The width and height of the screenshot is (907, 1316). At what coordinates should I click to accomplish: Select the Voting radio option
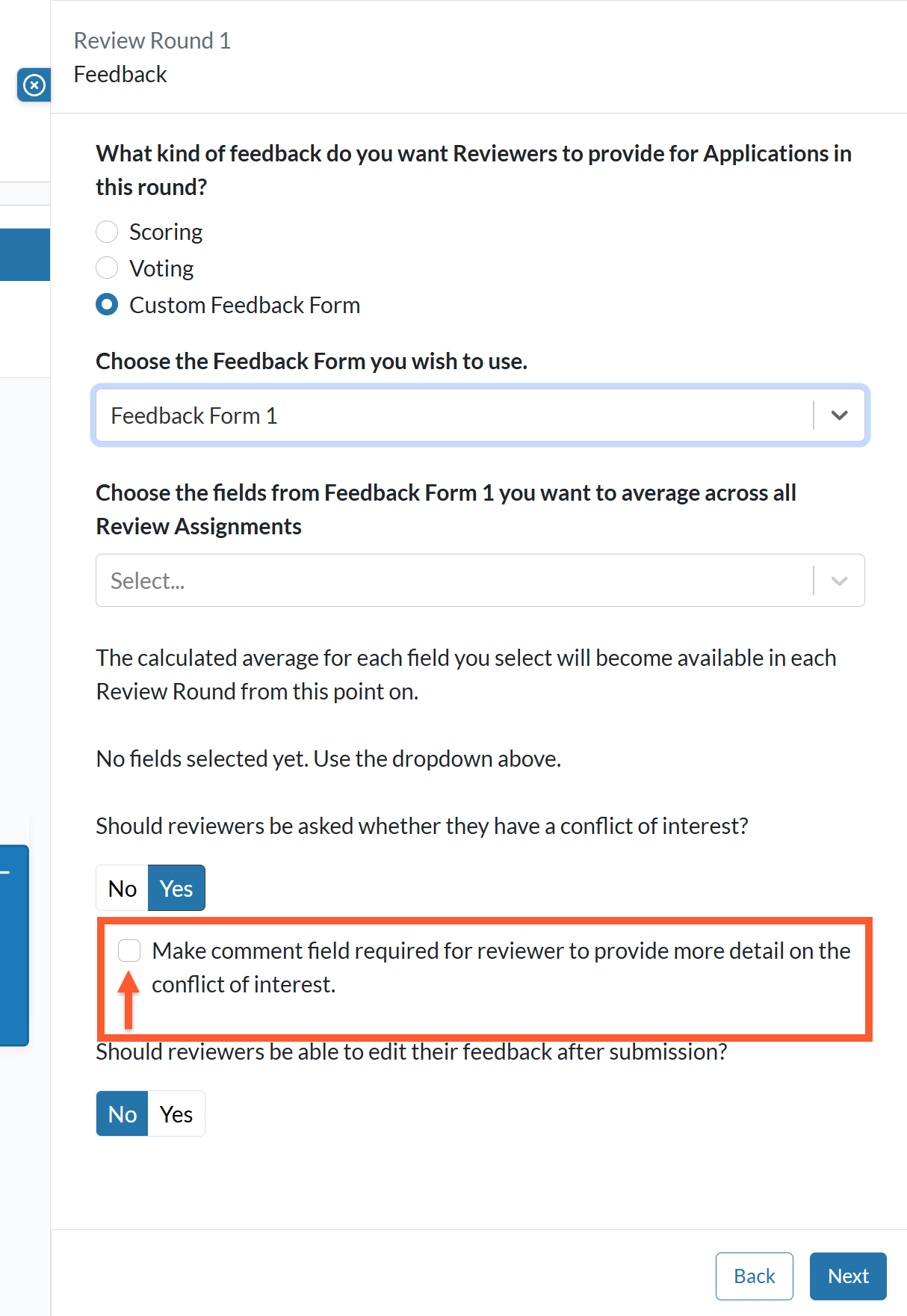pyautogui.click(x=107, y=268)
